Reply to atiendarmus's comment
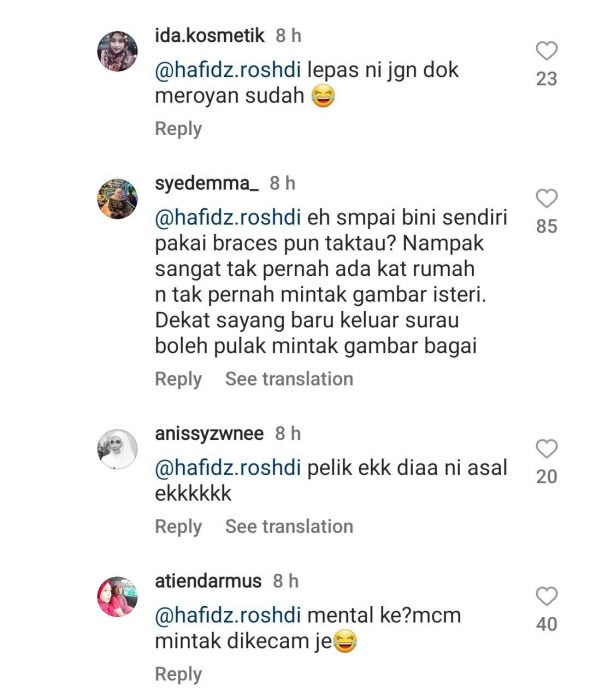Image resolution: width=590 pixels, height=693 pixels. (x=178, y=674)
